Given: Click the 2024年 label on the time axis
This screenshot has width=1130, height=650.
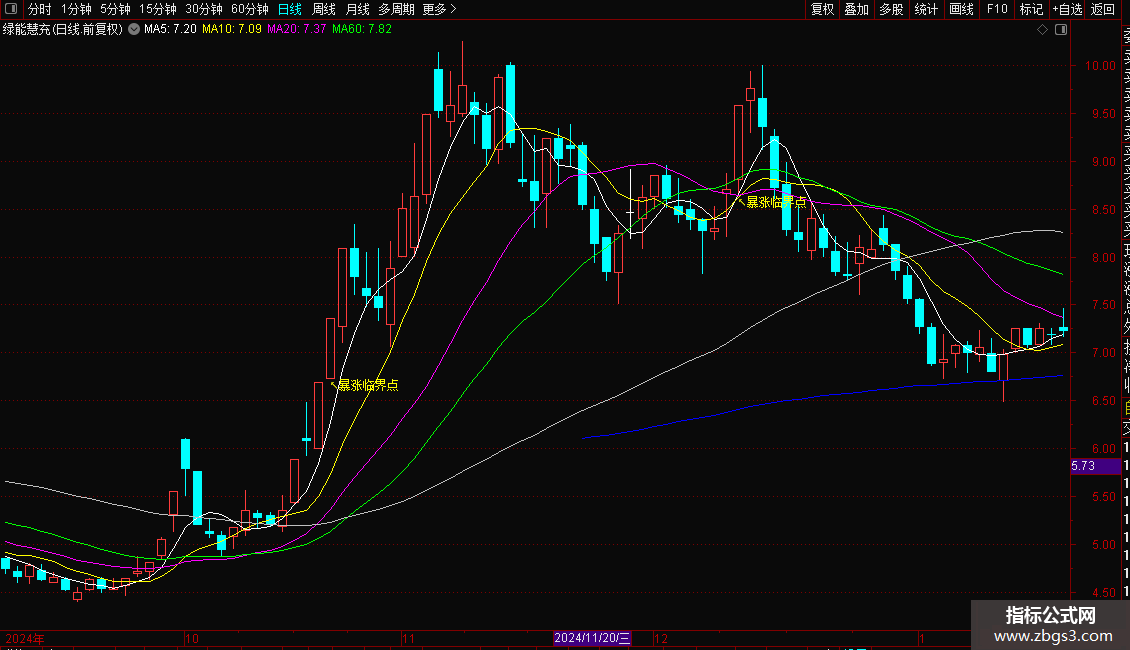Looking at the screenshot, I should [x=25, y=638].
